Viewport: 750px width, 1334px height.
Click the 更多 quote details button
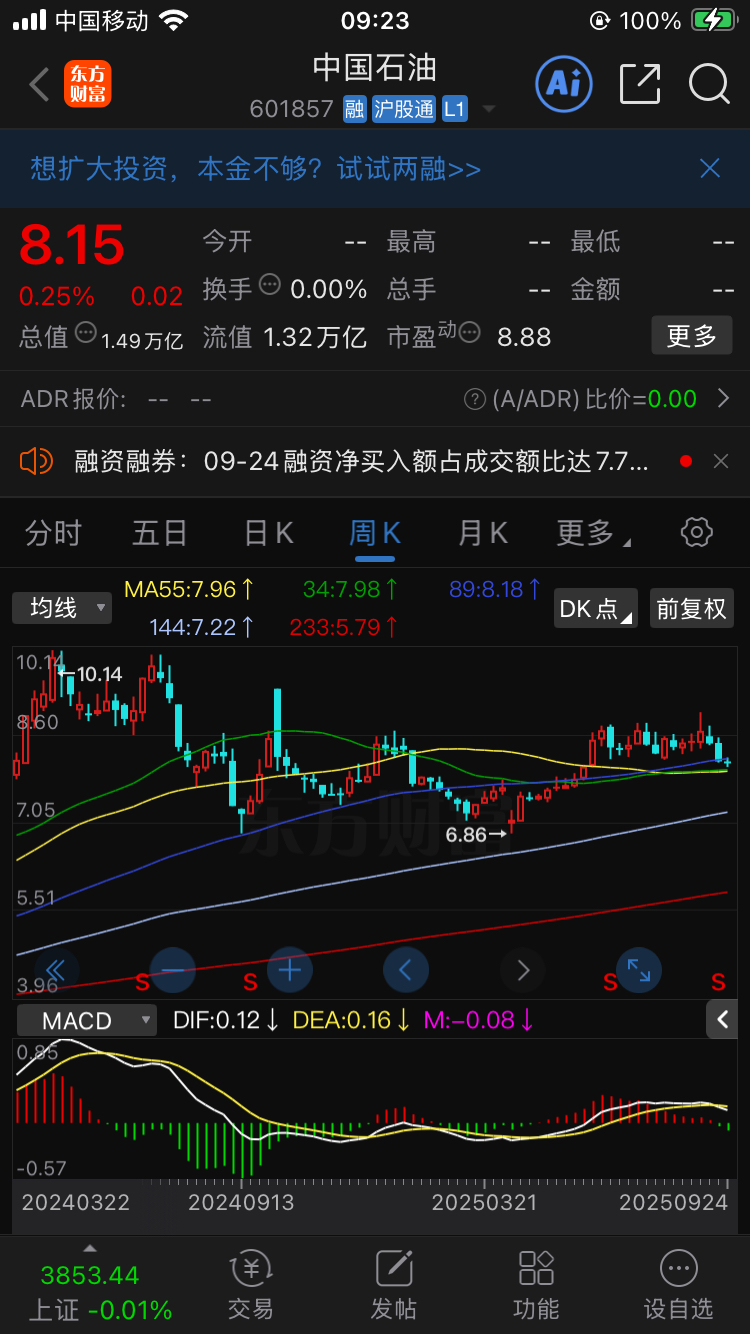point(692,336)
